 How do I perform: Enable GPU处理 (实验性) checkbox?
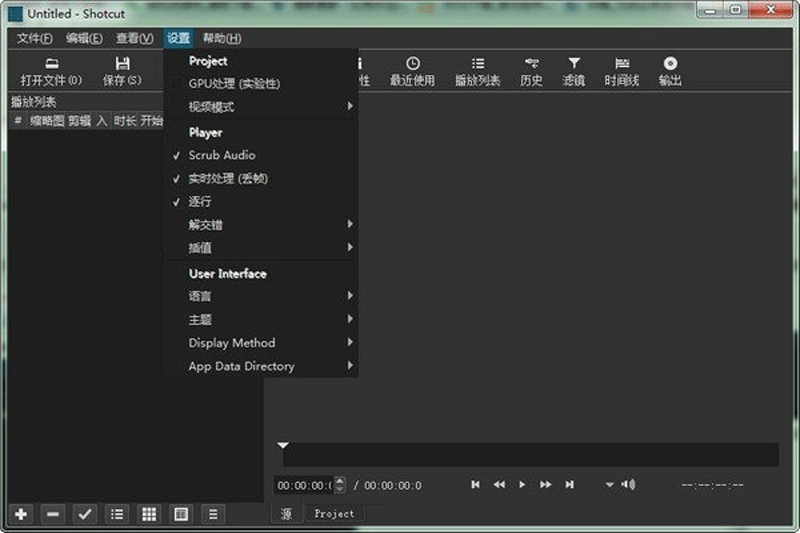[234, 83]
